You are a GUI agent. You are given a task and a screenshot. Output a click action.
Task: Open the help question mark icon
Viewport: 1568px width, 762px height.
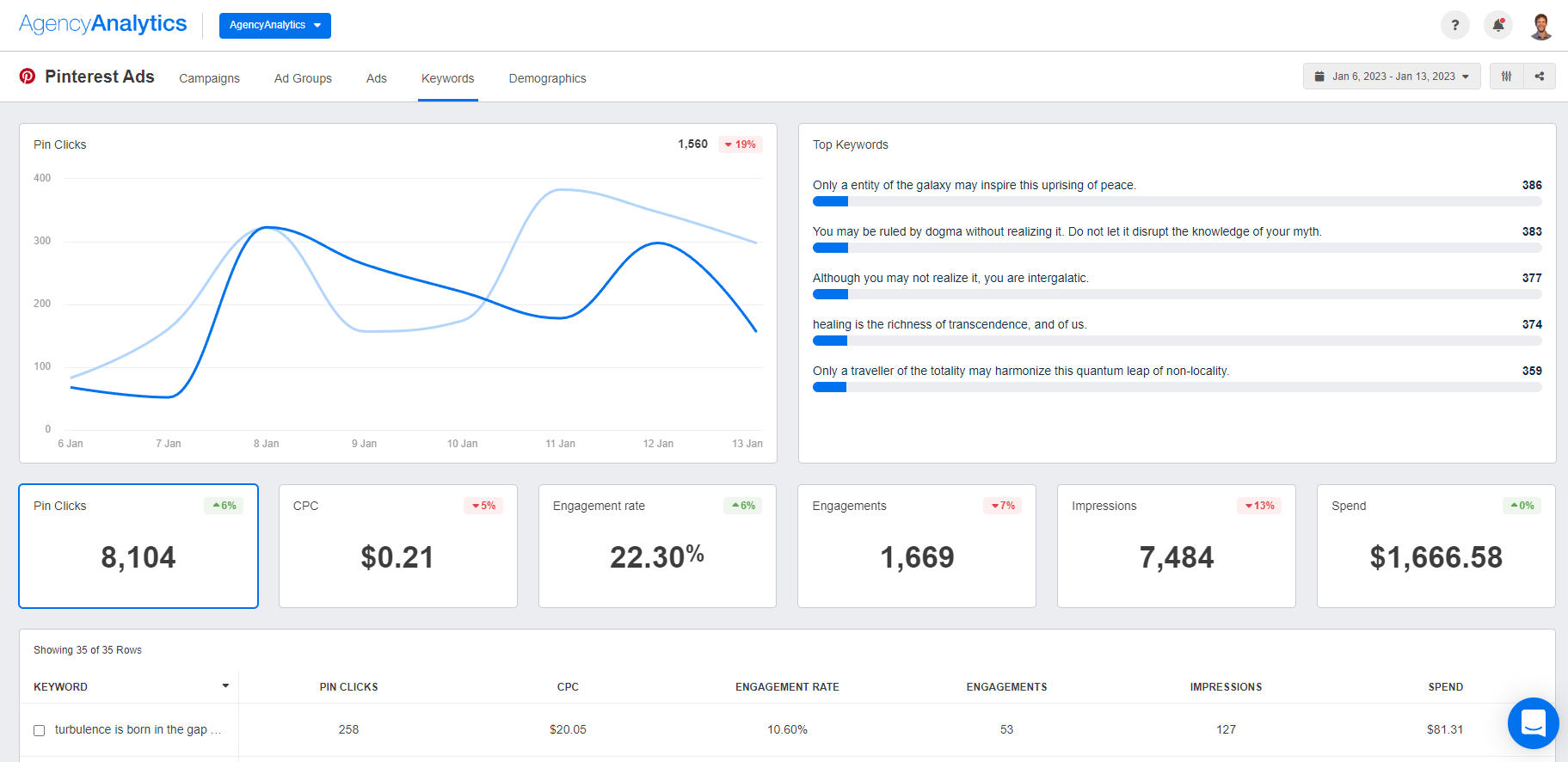[1454, 25]
